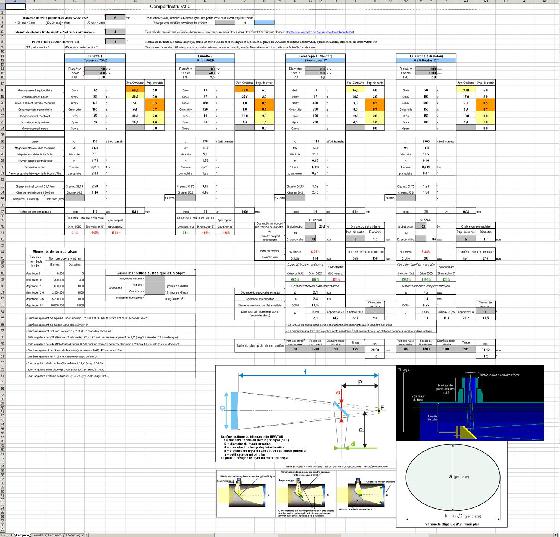Select the outlined active cell at top-left
The image size is (560, 537).
tap(15, 6)
